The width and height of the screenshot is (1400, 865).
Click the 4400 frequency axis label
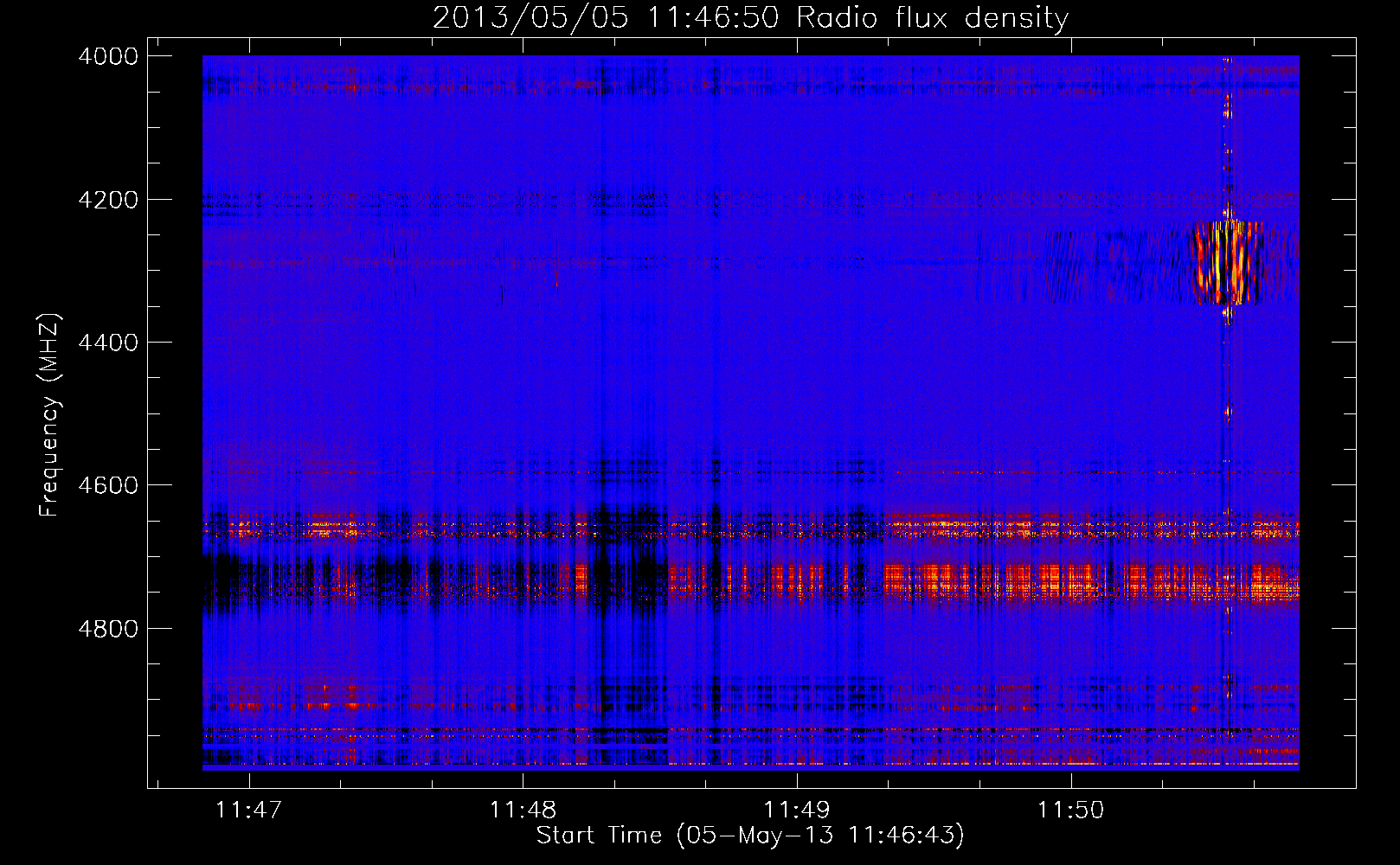[108, 343]
